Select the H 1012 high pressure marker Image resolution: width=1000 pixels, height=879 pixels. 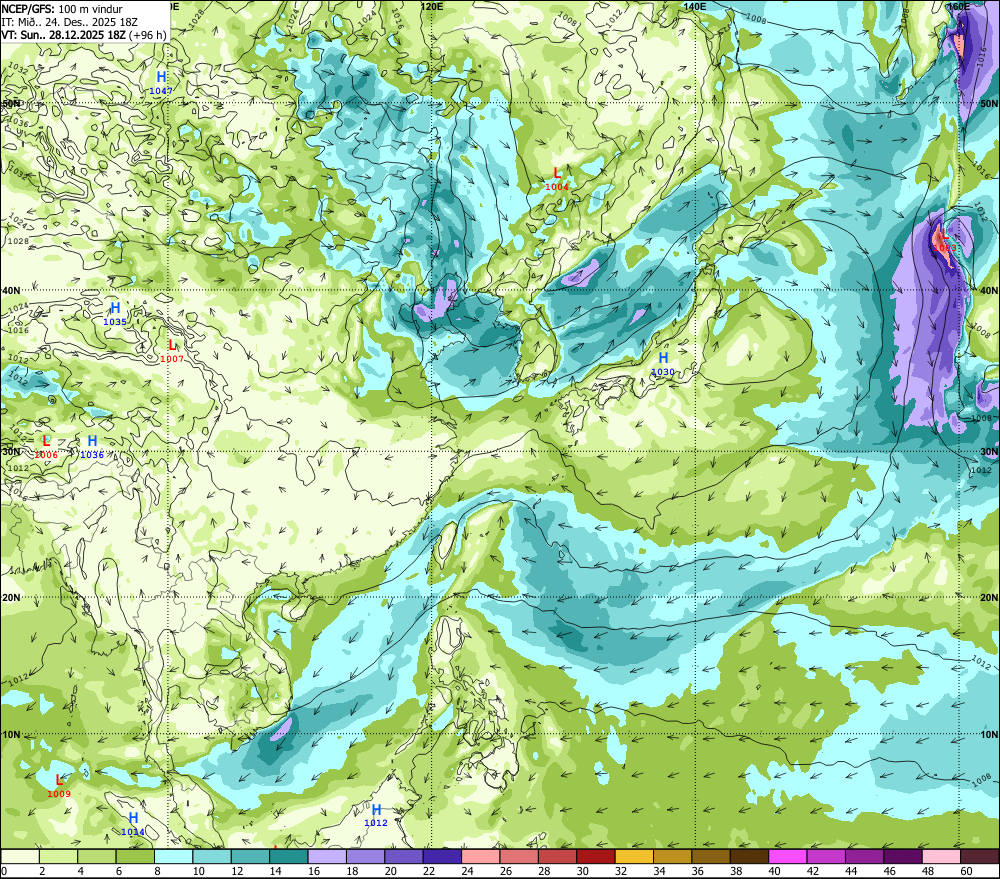coord(376,816)
